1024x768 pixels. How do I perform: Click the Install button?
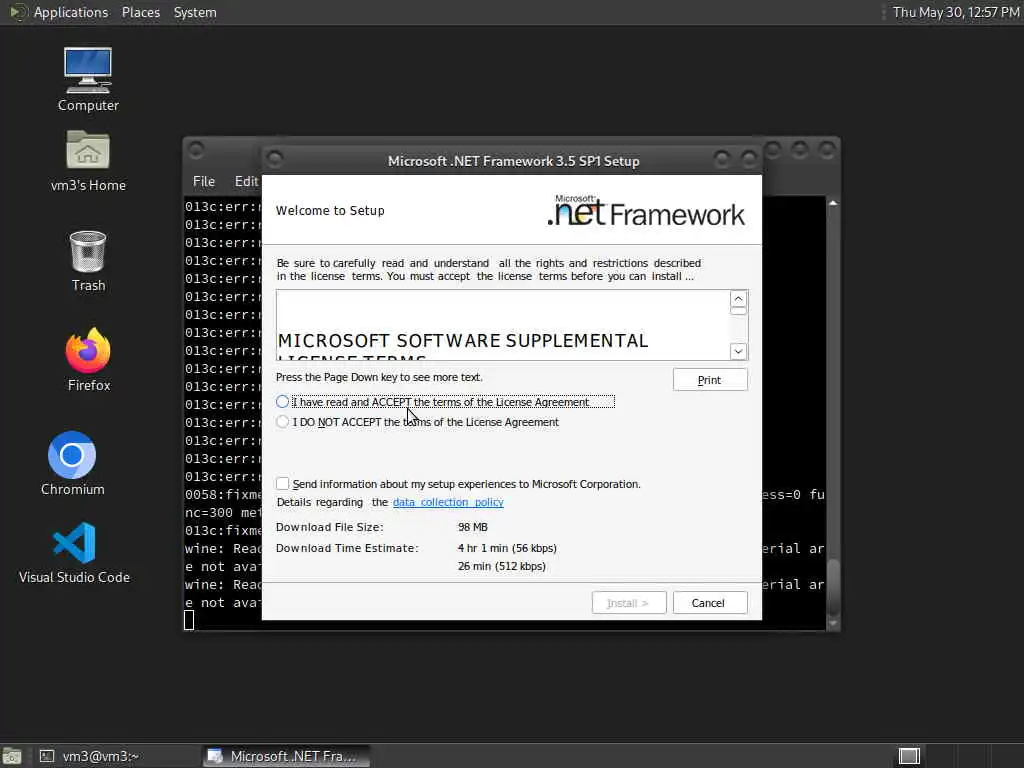click(629, 603)
